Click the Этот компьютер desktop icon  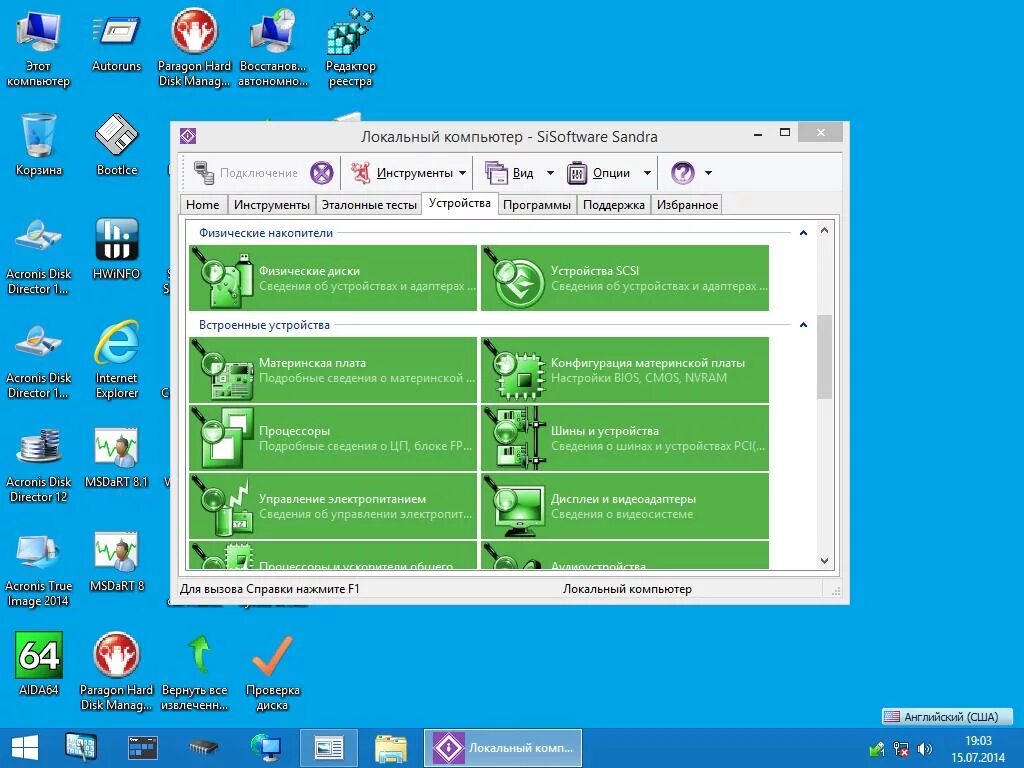[38, 48]
